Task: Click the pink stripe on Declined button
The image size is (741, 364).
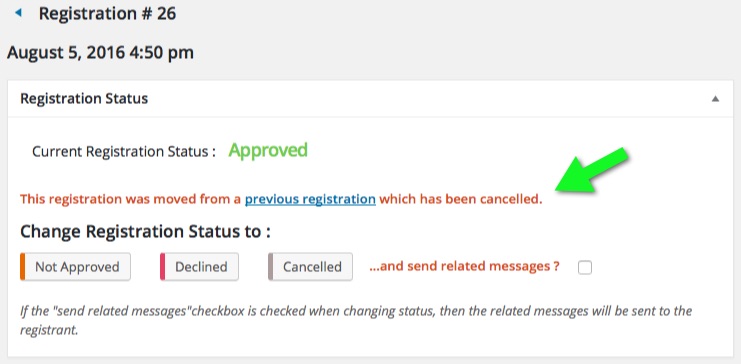Action: (163, 267)
